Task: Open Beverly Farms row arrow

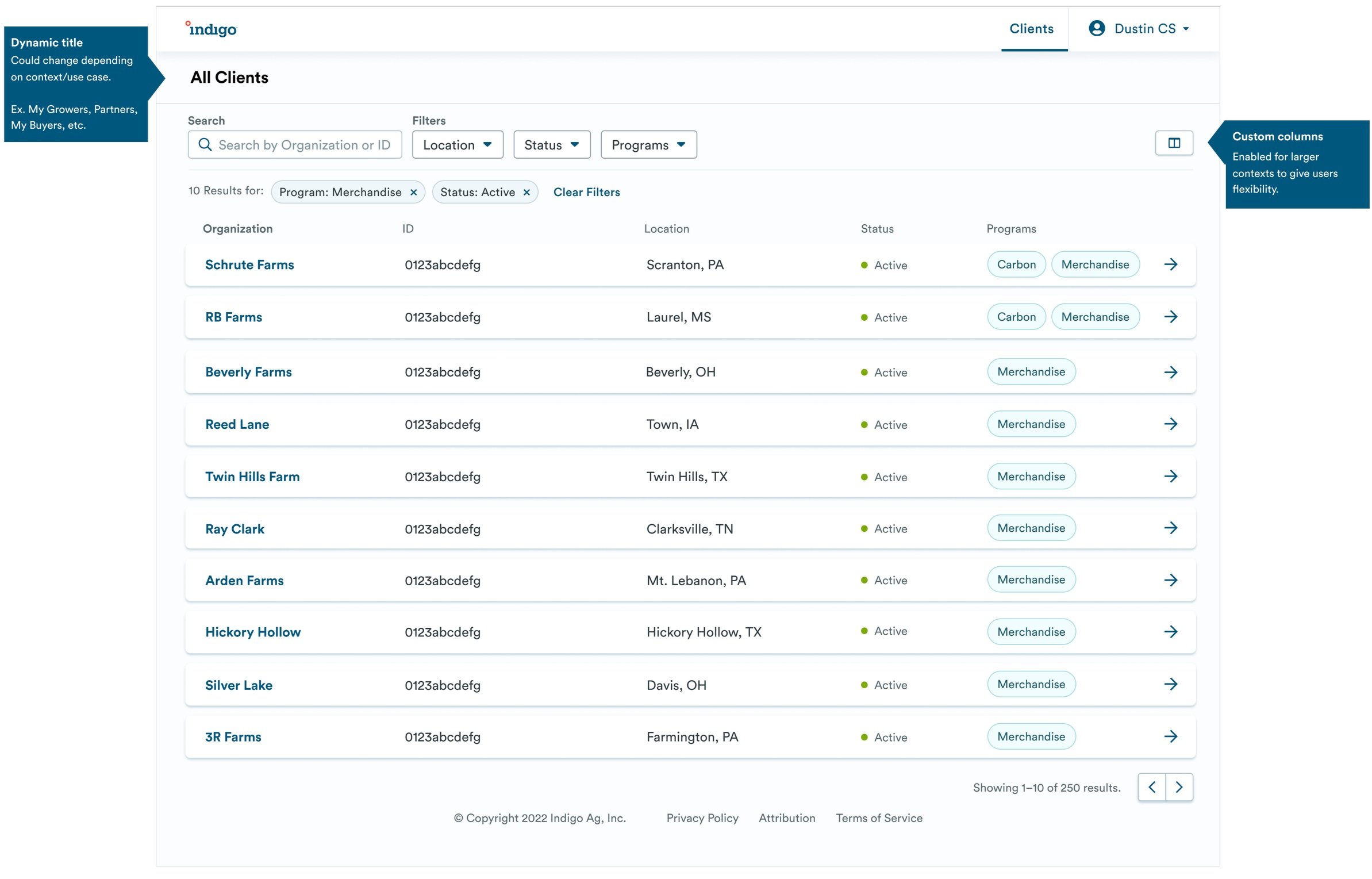Action: click(x=1171, y=373)
